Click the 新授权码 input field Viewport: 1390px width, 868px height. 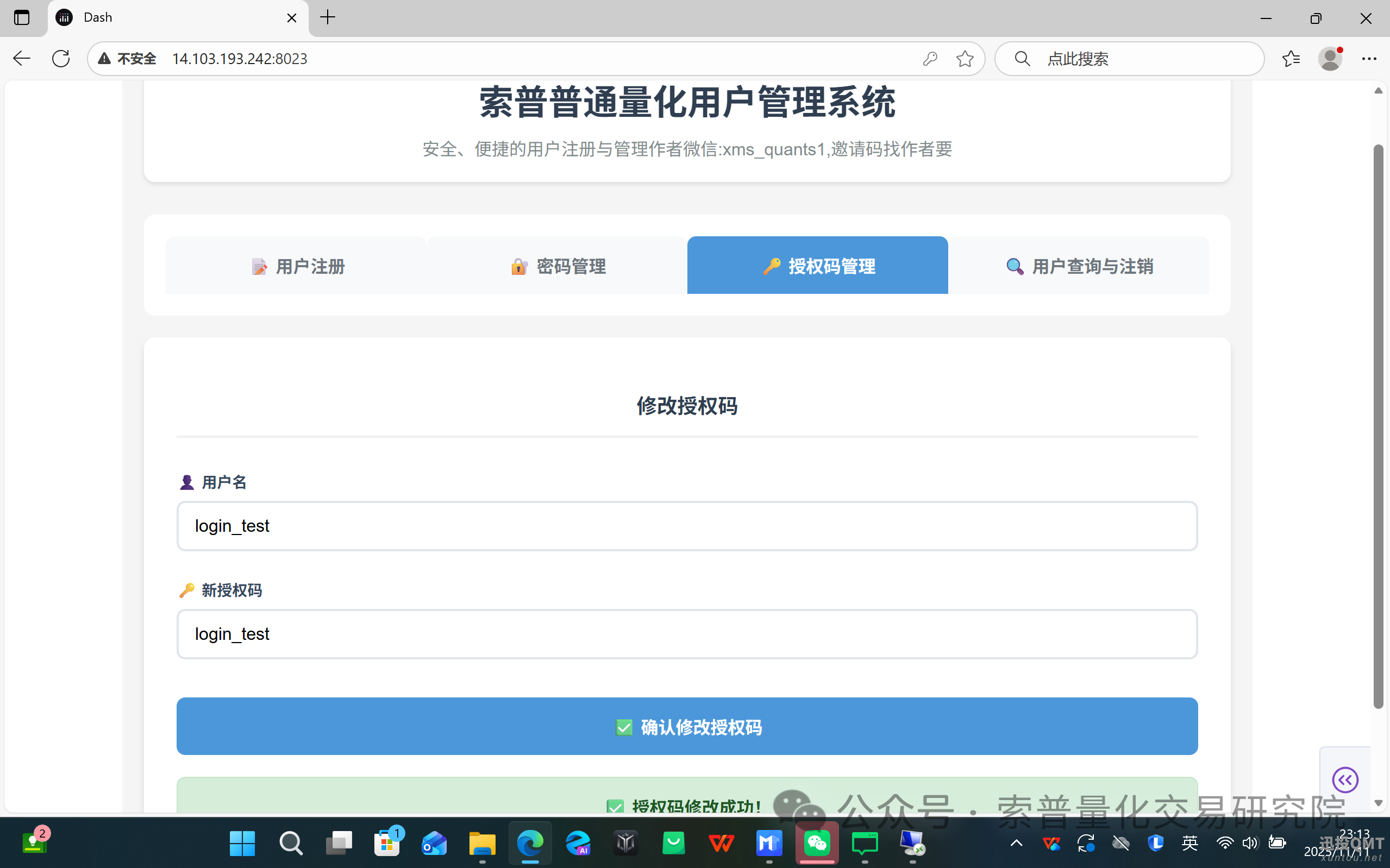click(x=687, y=634)
